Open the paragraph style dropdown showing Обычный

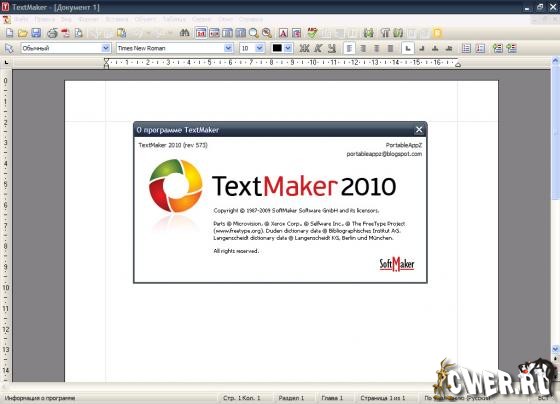pos(106,48)
